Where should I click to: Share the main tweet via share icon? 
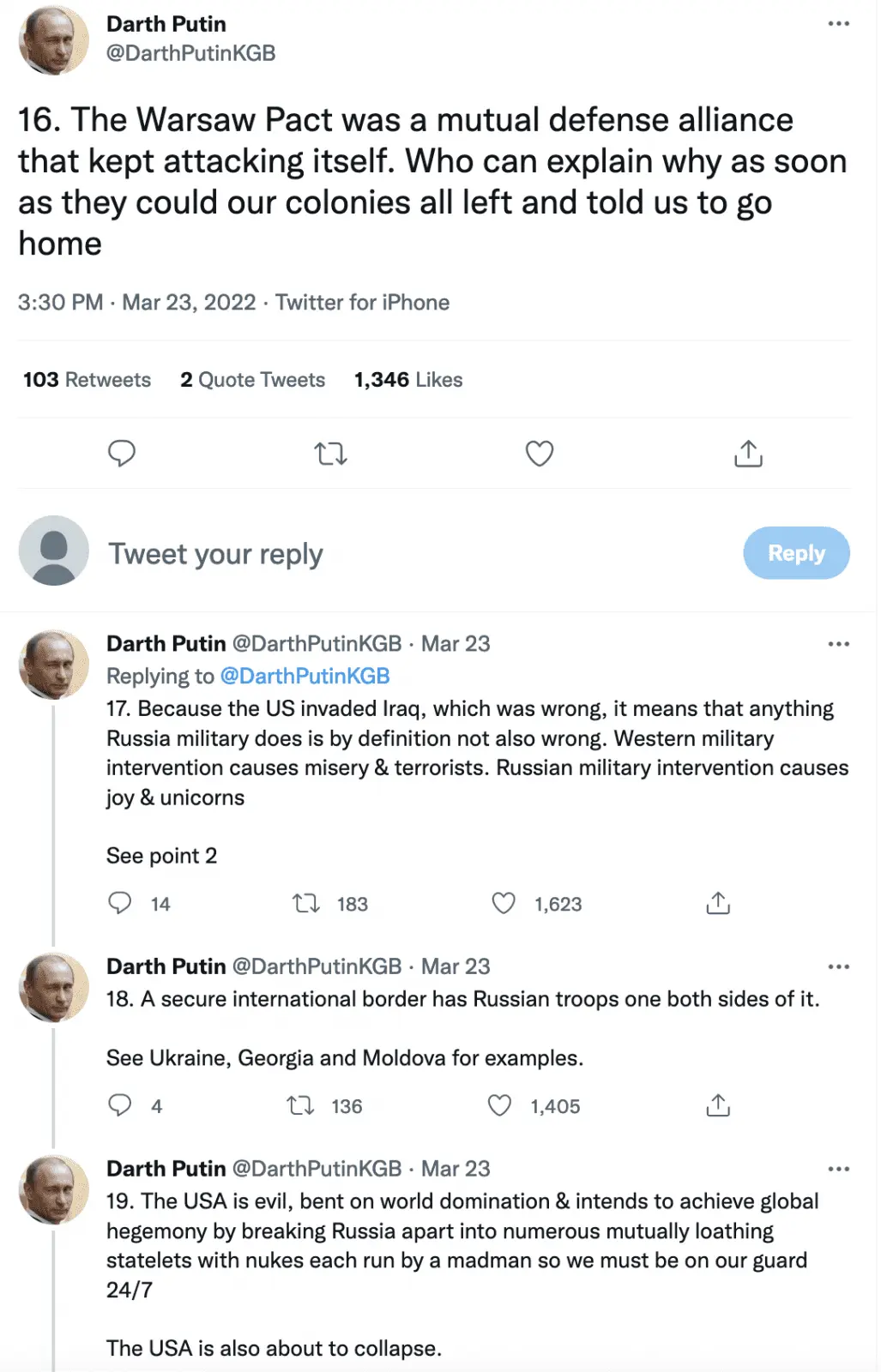[748, 454]
